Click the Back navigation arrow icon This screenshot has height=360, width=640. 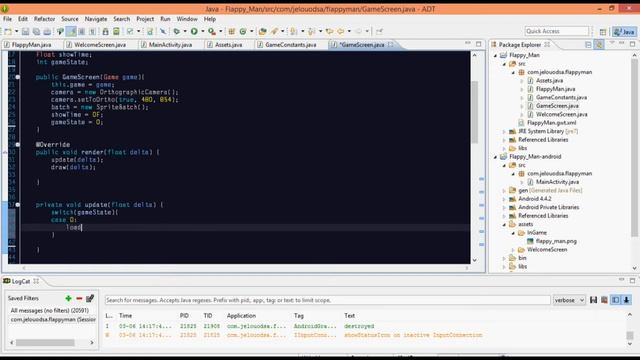pyautogui.click(x=340, y=31)
